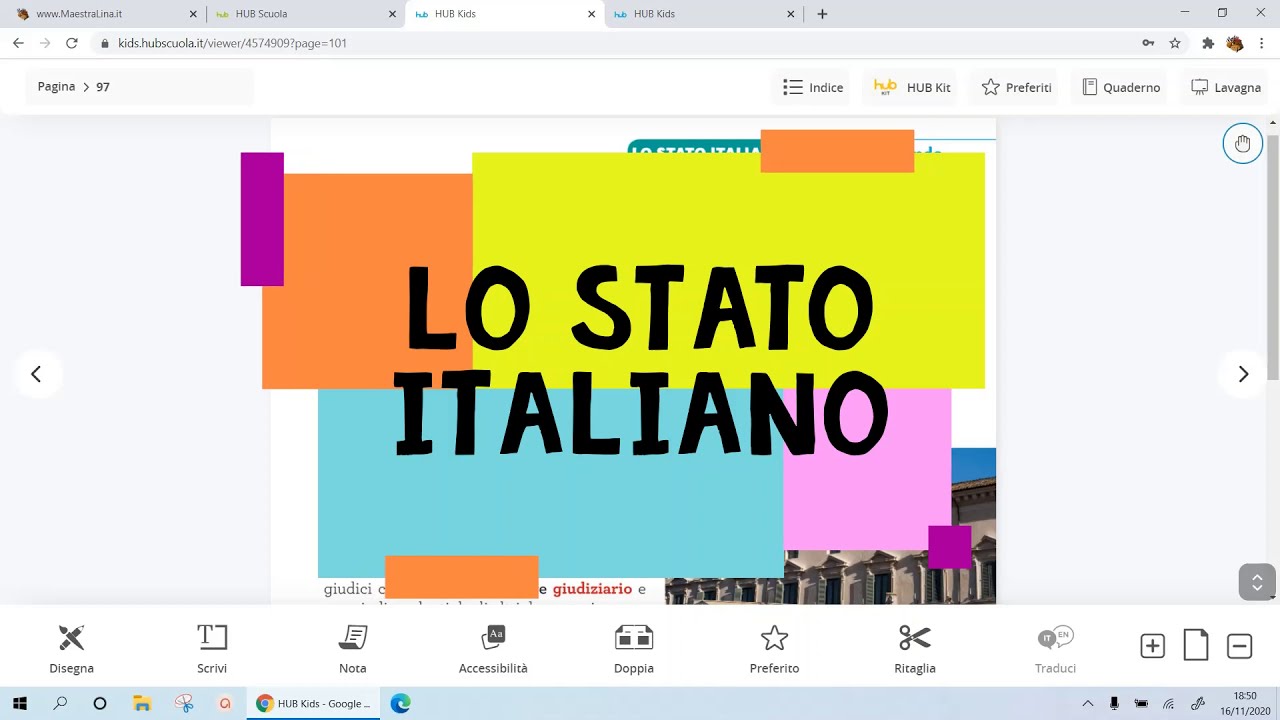Open saved password key icon
Viewport: 1280px width, 720px height.
pyautogui.click(x=1148, y=43)
